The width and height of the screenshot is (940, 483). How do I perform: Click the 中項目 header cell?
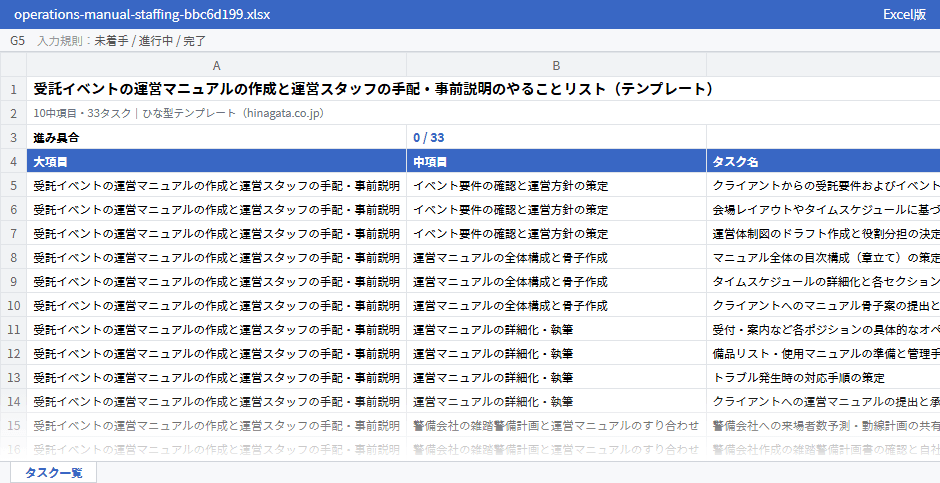(556, 161)
